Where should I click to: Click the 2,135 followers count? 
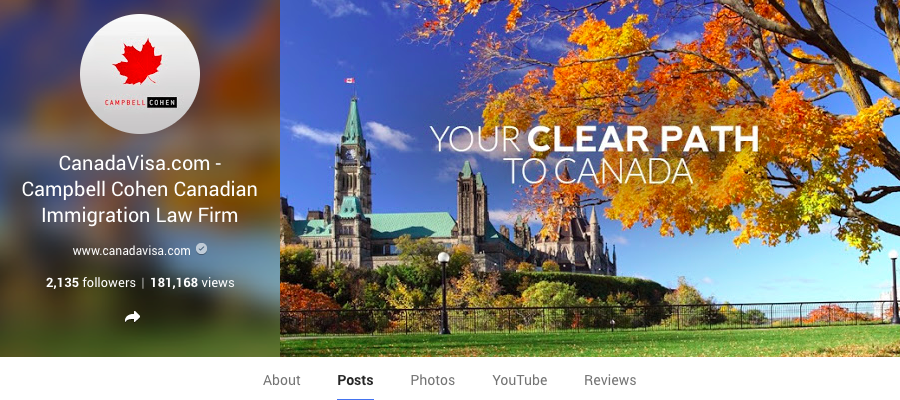click(x=91, y=282)
